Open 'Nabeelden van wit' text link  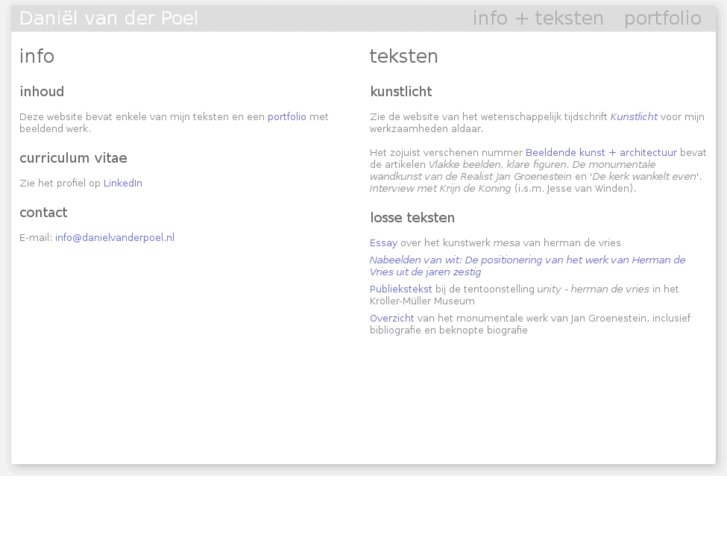[x=527, y=266]
